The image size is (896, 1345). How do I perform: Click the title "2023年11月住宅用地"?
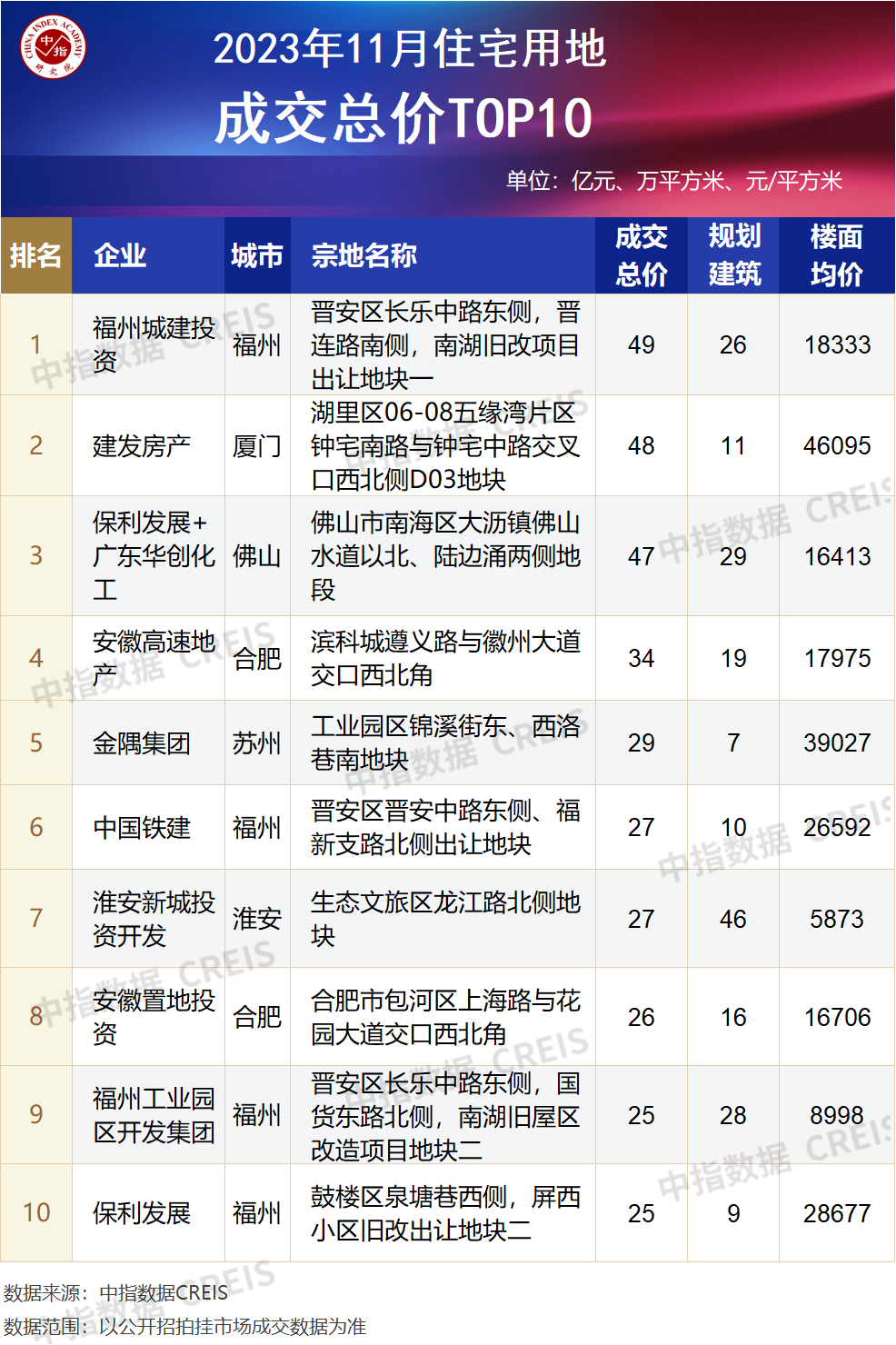[410, 48]
